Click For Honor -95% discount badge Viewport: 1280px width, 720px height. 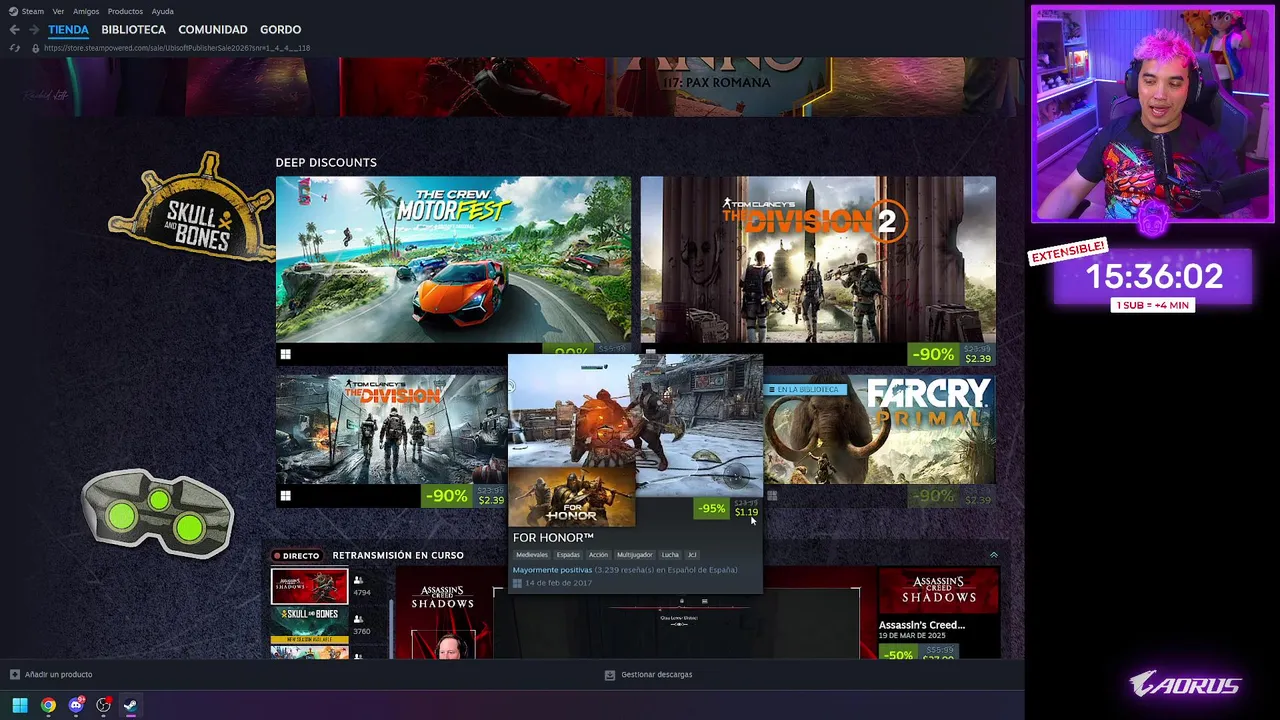pos(711,509)
